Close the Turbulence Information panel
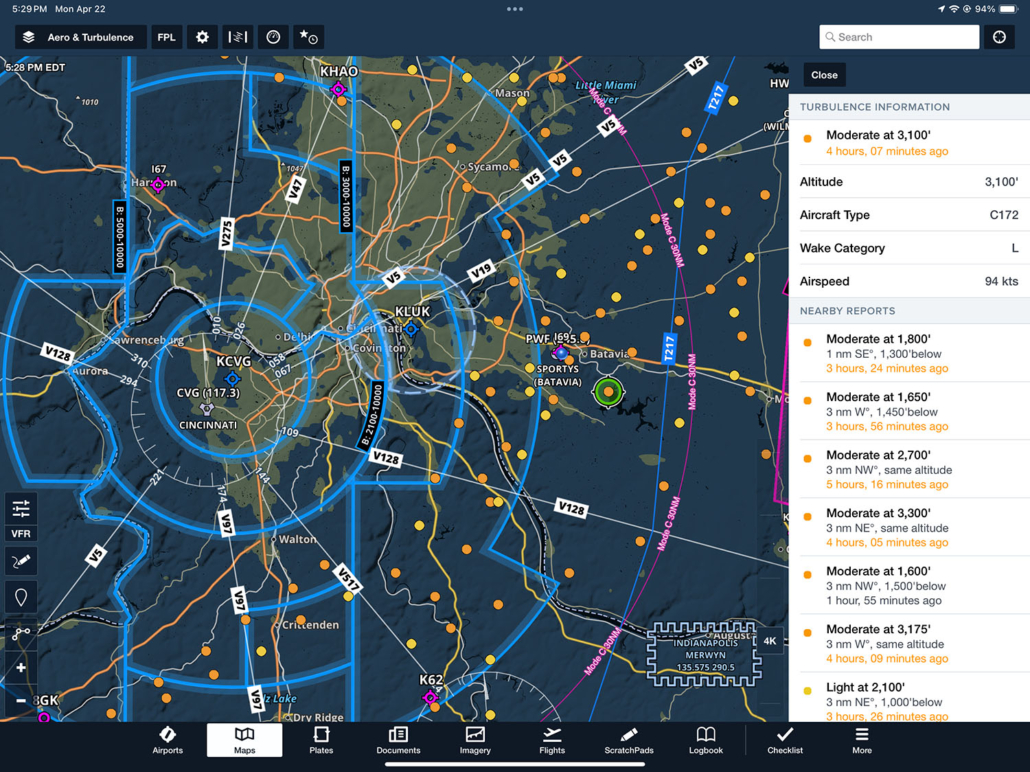Viewport: 1030px width, 772px height. coord(826,74)
